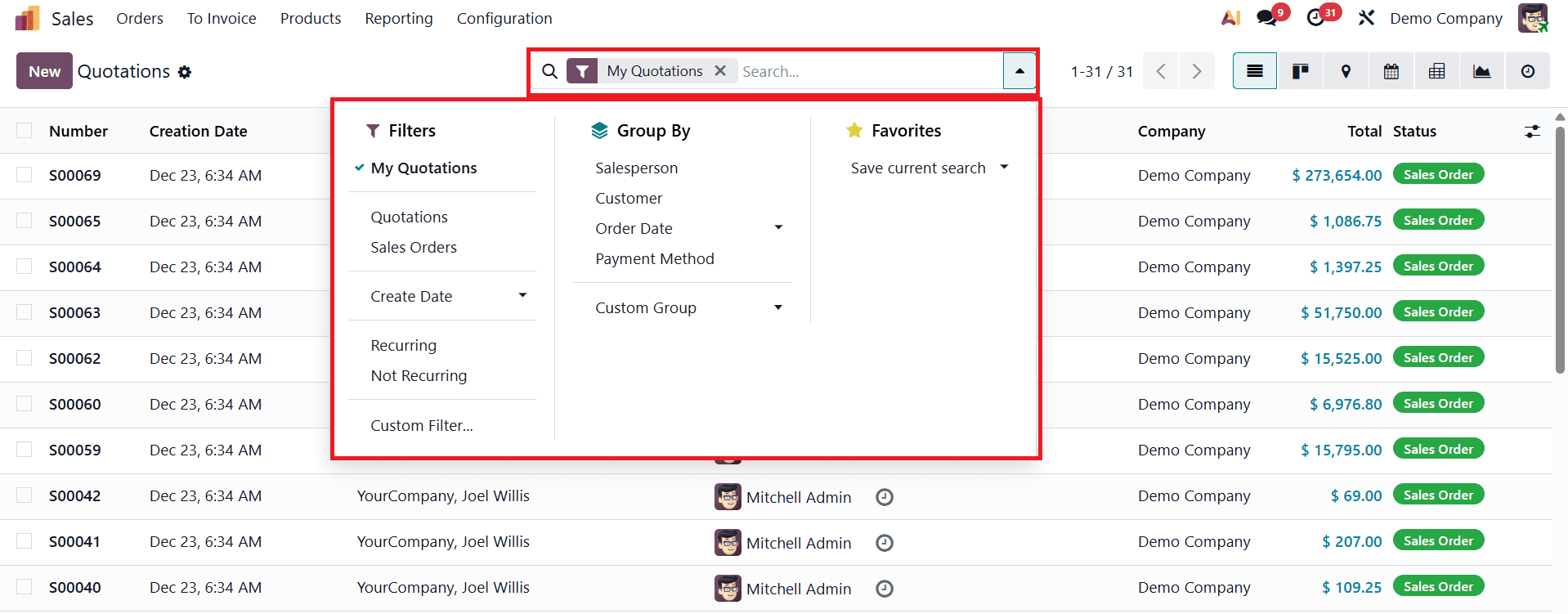1568x614 pixels.
Task: Switch to graph view
Action: (1481, 71)
